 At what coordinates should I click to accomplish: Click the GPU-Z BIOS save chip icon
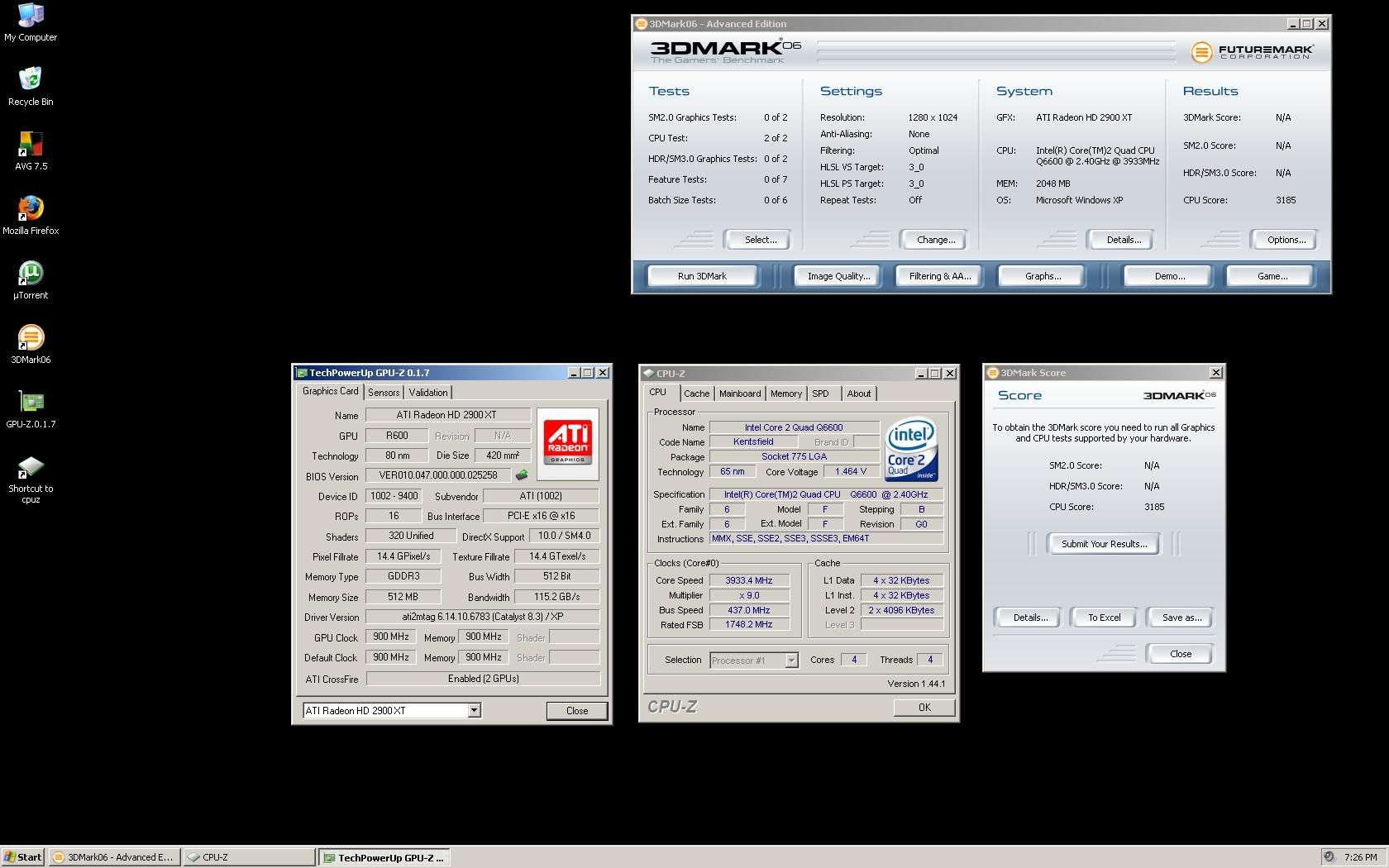[x=522, y=475]
